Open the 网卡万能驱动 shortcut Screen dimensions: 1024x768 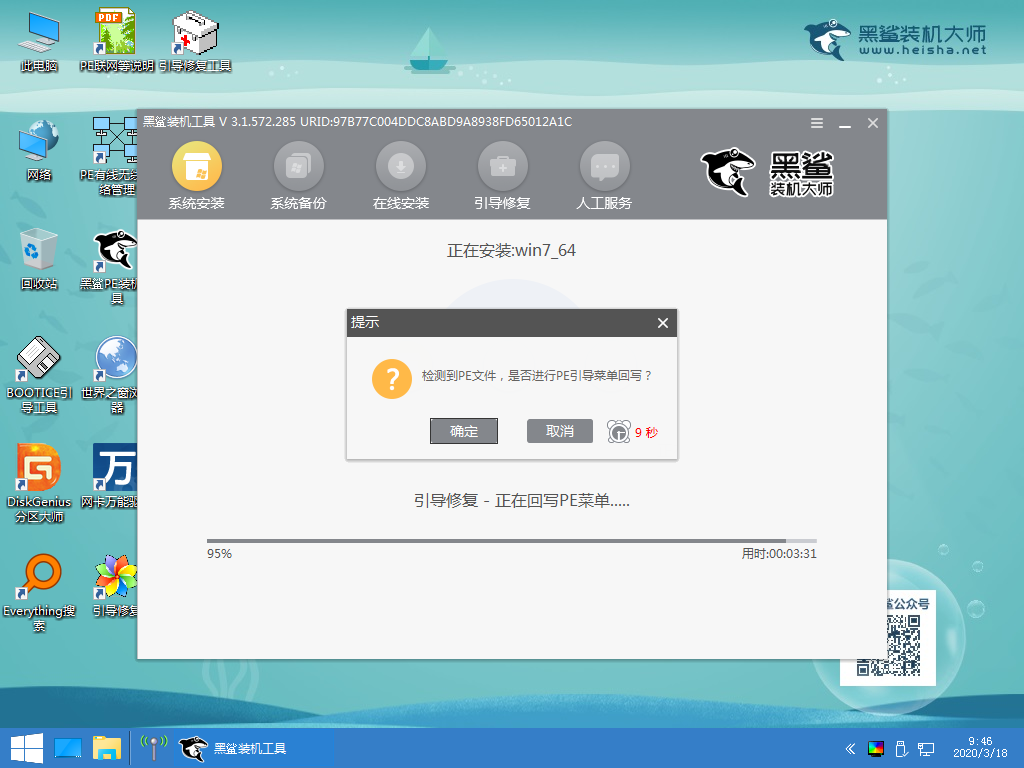(108, 477)
